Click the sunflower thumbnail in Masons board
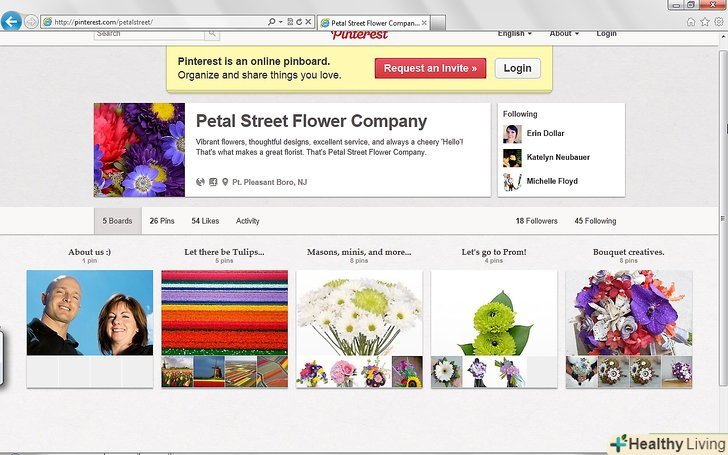The width and height of the screenshot is (728, 455). tap(407, 372)
